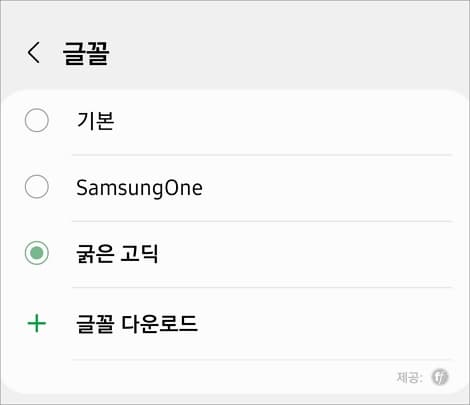Screen dimensions: 470x405
Task: Tap the divider under SamsungOne
Action: (x=262, y=221)
